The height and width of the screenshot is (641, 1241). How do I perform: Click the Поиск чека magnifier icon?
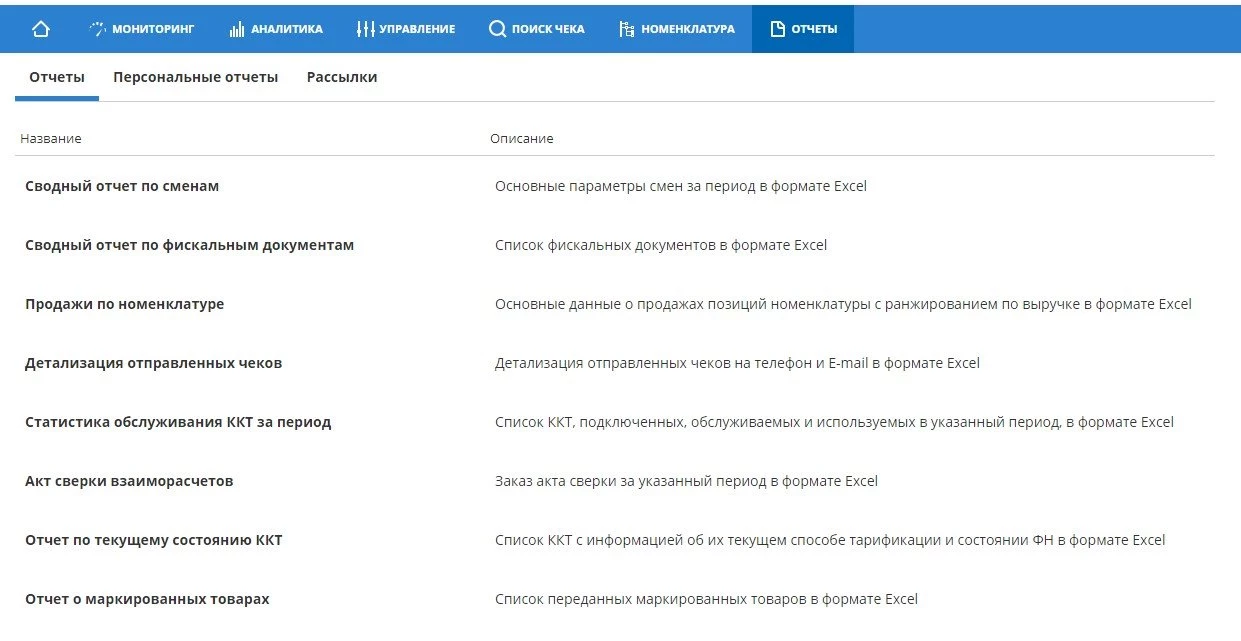click(497, 29)
